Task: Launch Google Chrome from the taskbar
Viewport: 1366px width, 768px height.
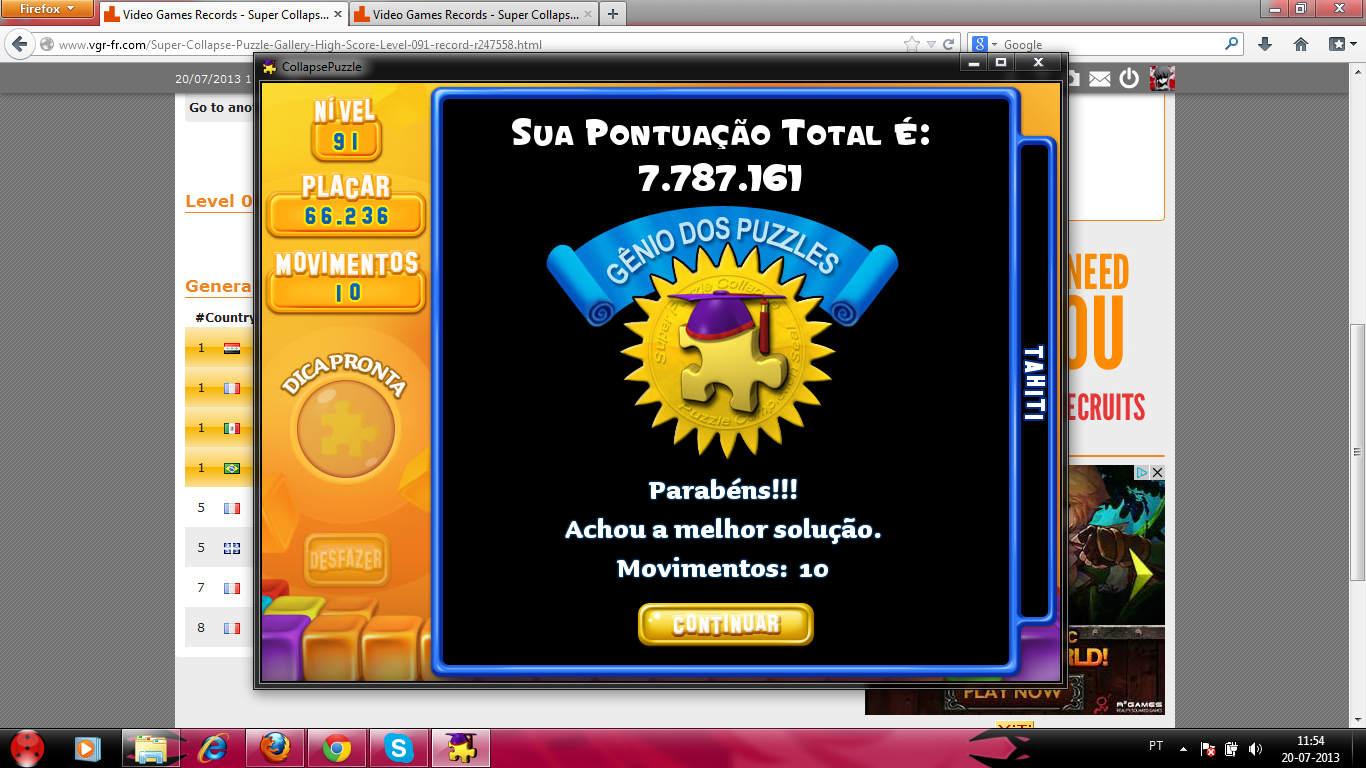Action: pos(336,748)
